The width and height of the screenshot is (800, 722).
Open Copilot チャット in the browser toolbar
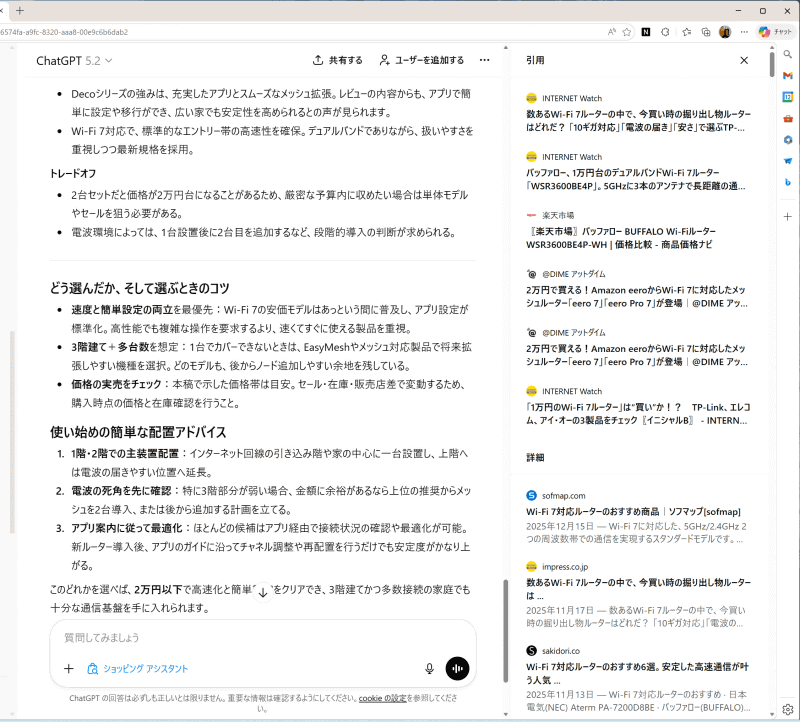coord(776,31)
